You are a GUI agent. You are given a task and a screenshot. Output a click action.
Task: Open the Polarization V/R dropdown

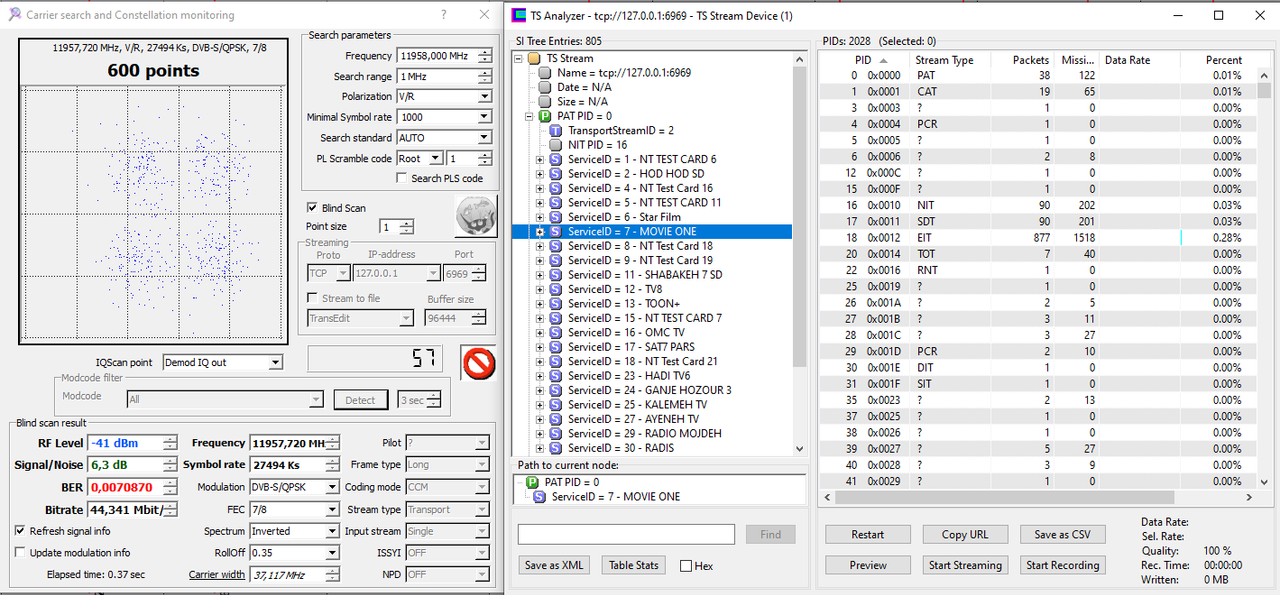(x=484, y=97)
